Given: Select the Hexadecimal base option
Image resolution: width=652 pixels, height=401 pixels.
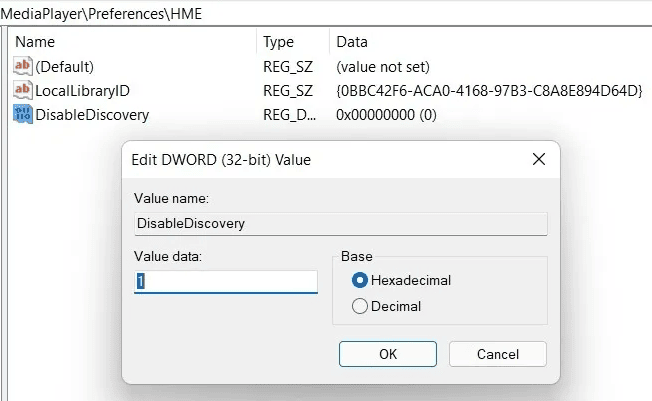Looking at the screenshot, I should pos(360,280).
